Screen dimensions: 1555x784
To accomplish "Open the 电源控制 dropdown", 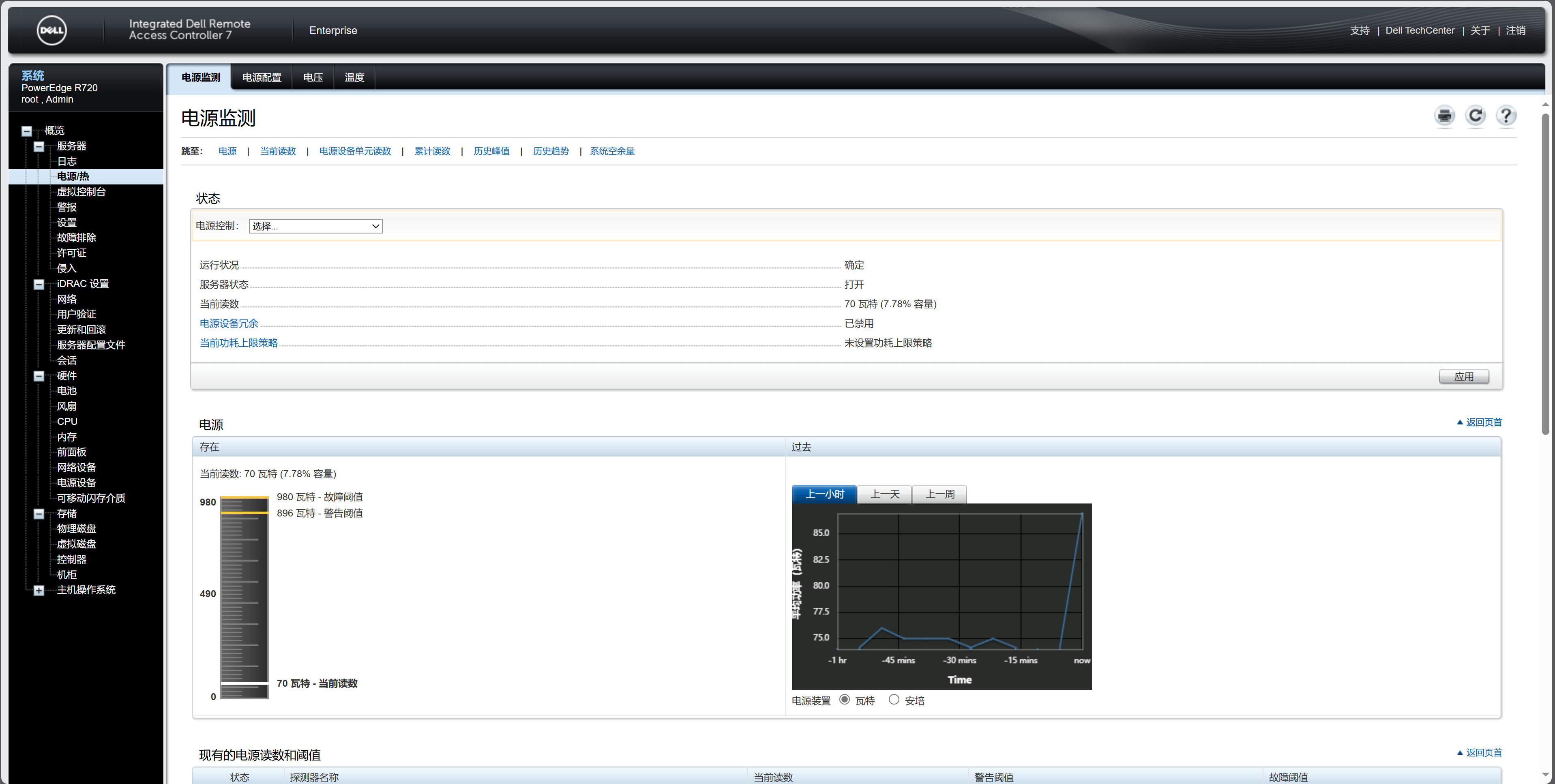I will pos(315,226).
